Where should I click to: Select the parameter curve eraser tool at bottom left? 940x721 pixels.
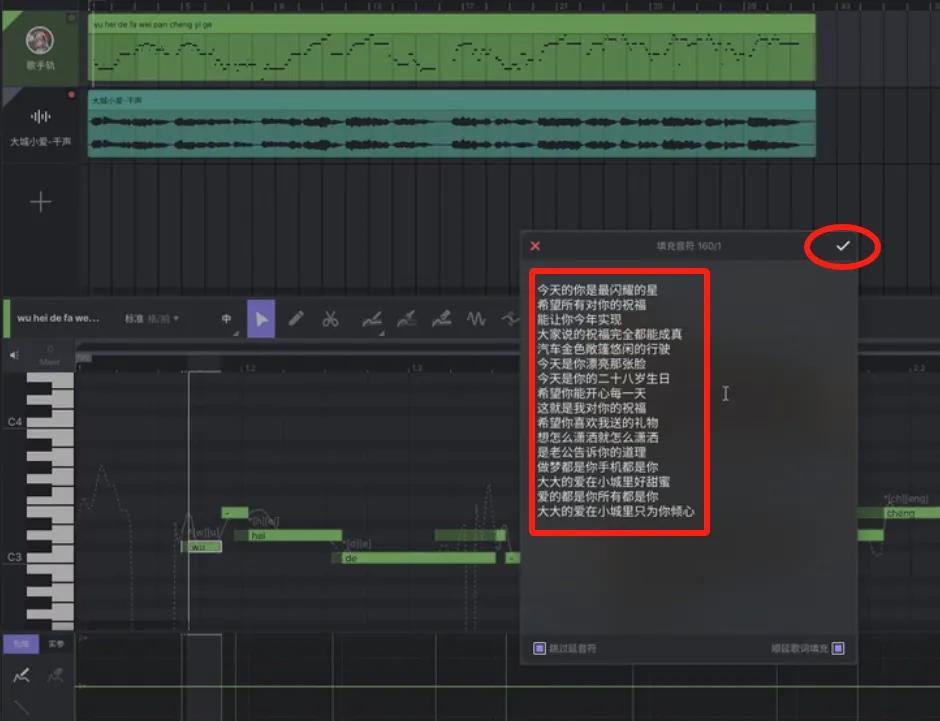pyautogui.click(x=56, y=676)
